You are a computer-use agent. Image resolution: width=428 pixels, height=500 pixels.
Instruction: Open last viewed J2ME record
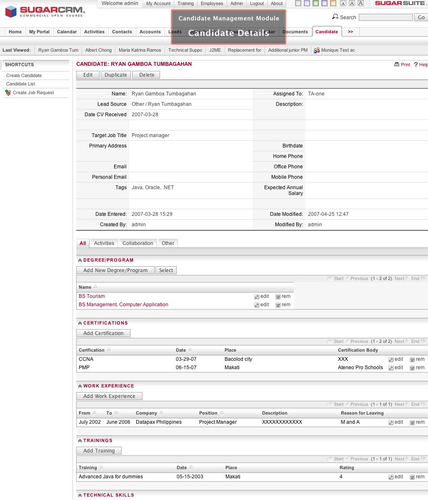(x=215, y=50)
